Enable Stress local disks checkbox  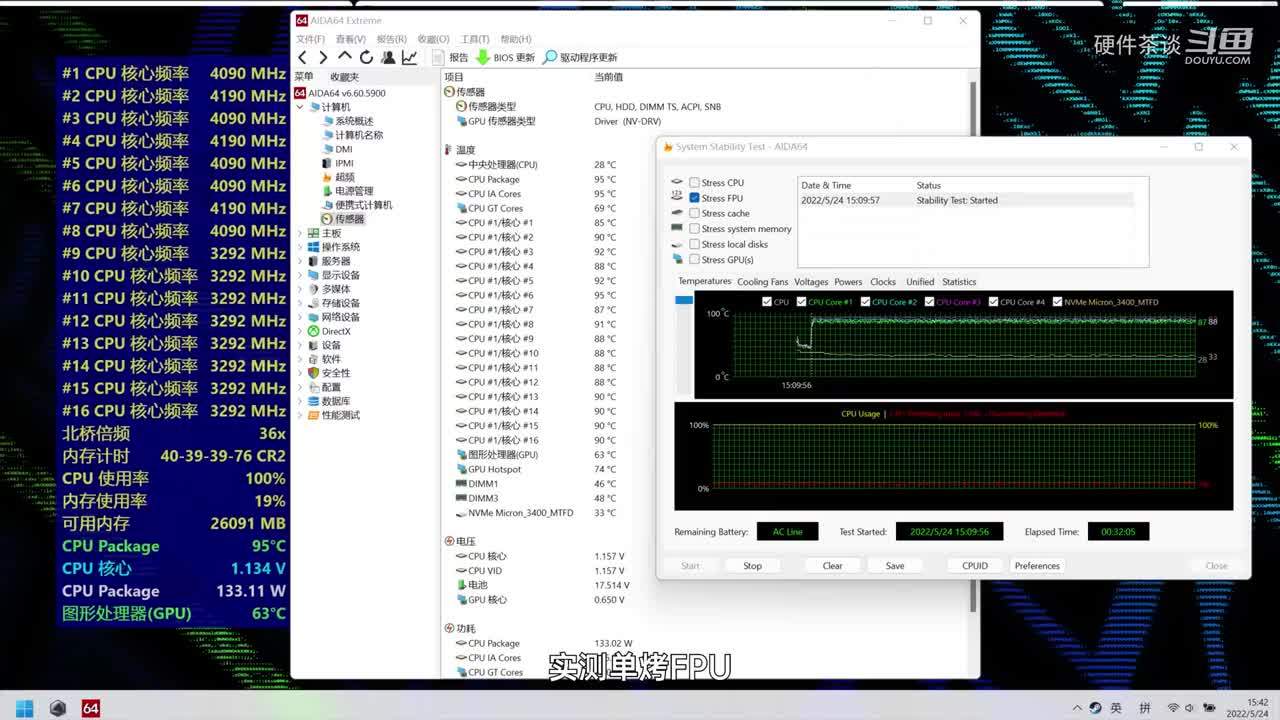694,244
